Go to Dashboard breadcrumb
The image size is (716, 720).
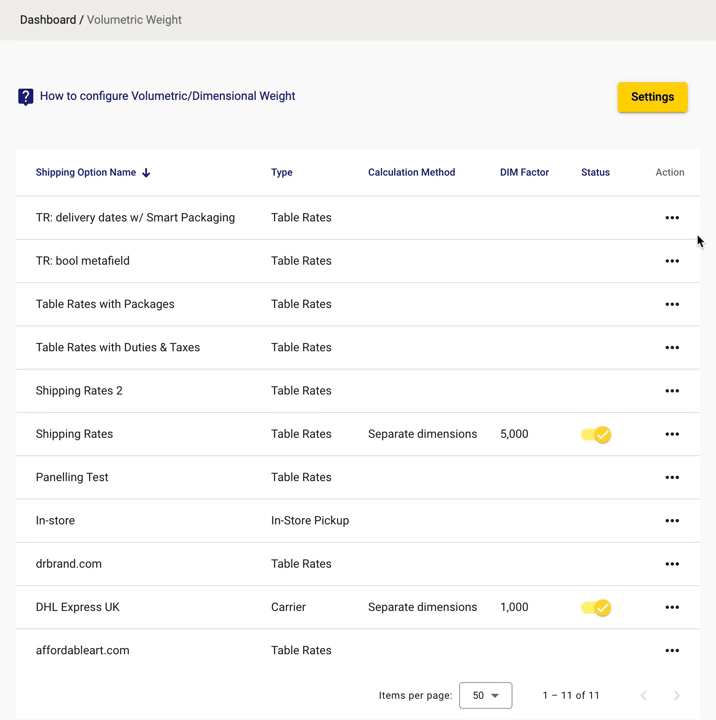(48, 20)
